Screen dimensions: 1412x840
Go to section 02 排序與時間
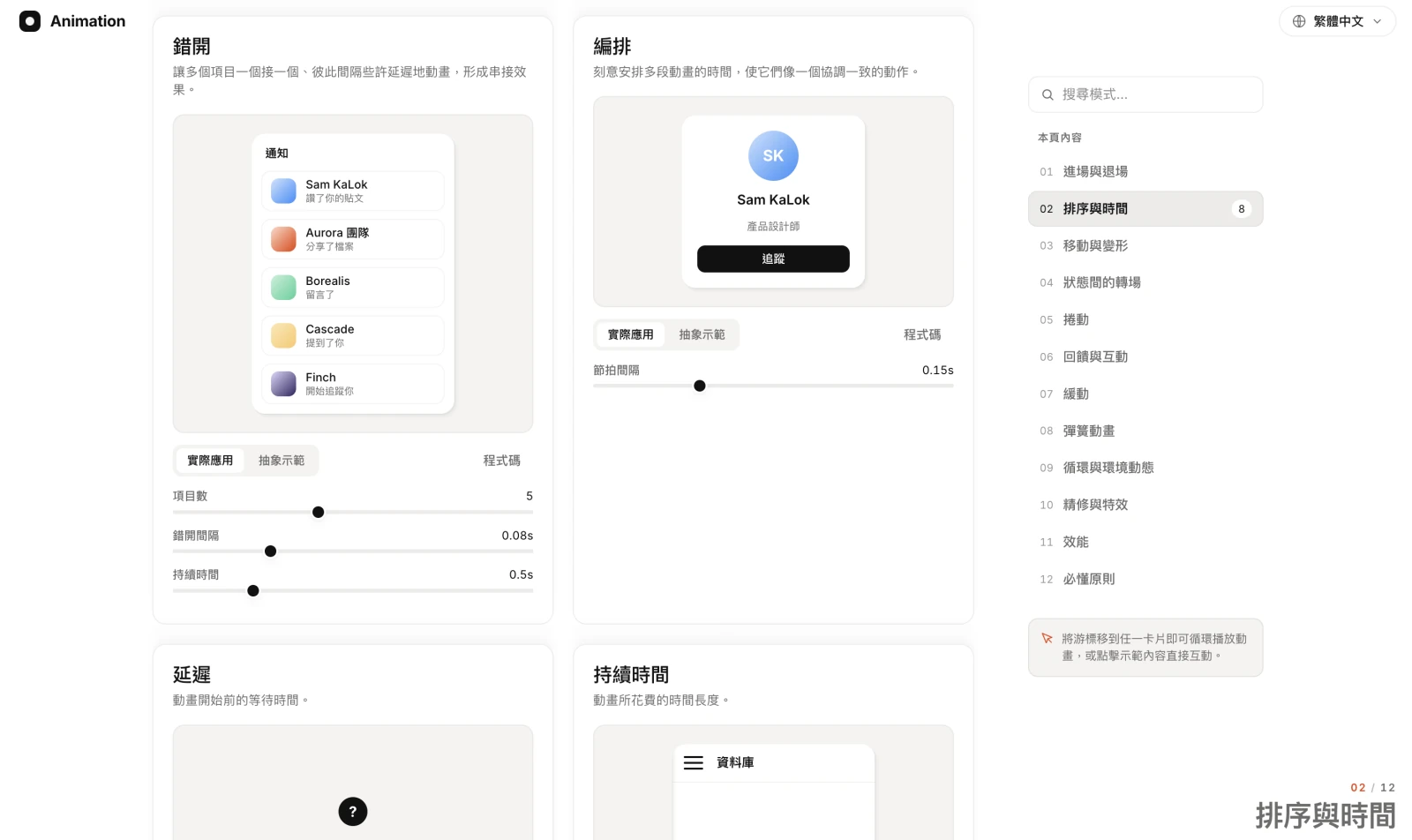(x=1145, y=209)
